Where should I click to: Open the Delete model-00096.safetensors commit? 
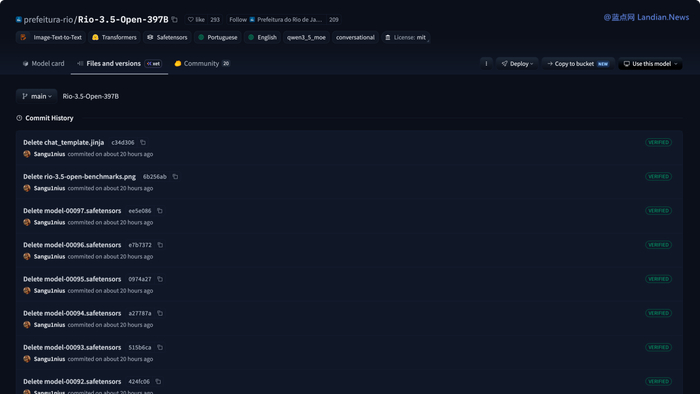coord(72,245)
